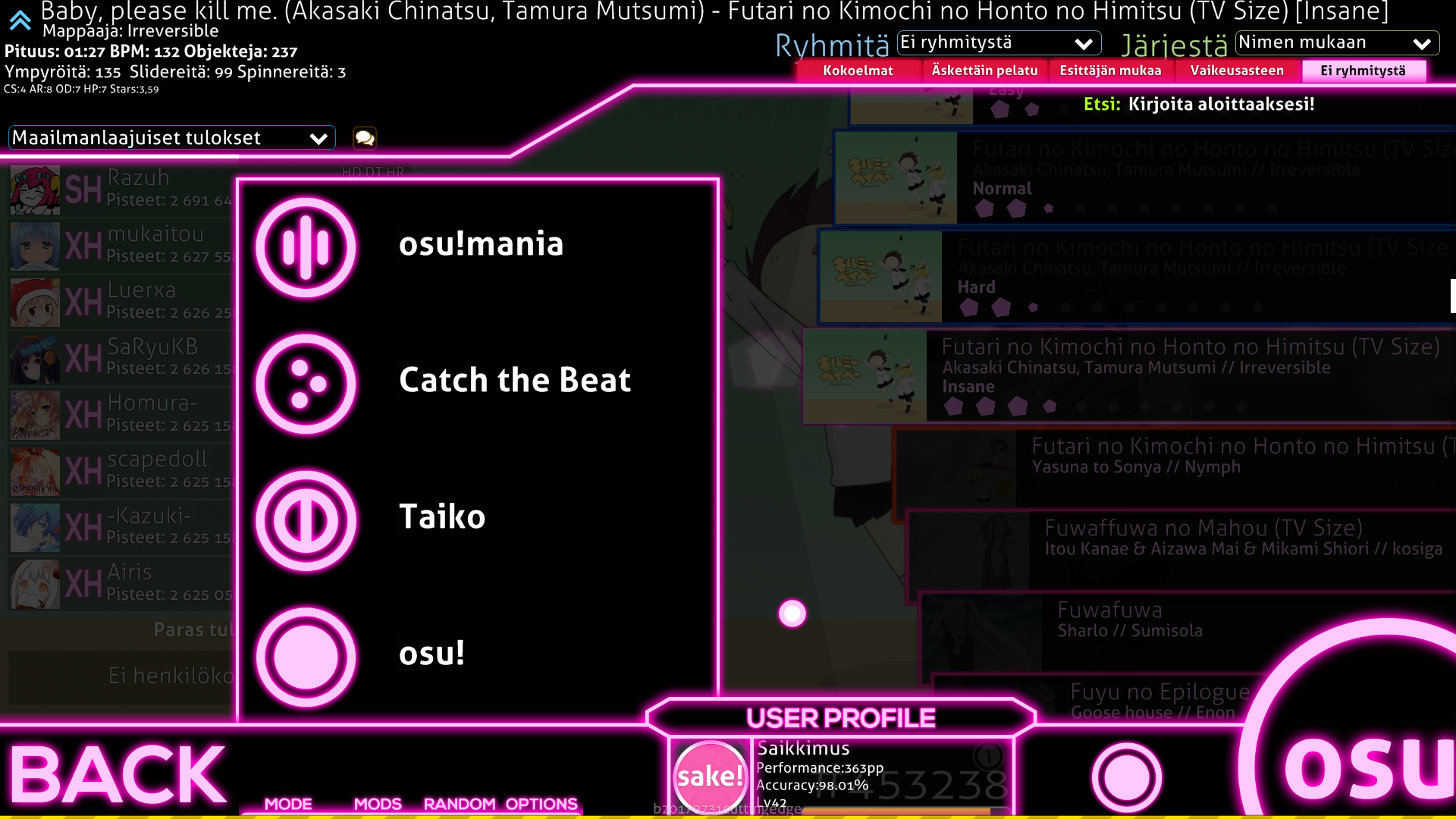Image resolution: width=1456 pixels, height=819 pixels.
Task: Select the Insane difficulty beatmap card
Action: click(1130, 375)
